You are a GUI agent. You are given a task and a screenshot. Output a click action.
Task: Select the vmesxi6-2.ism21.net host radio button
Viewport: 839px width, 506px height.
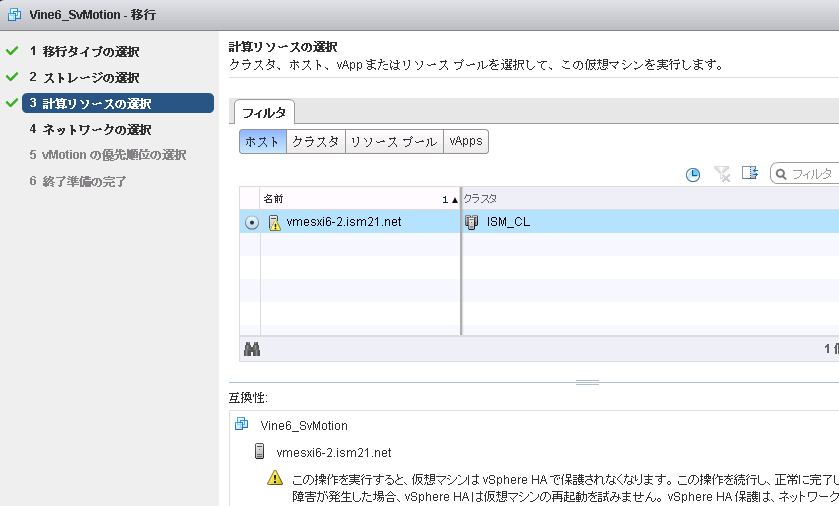click(251, 223)
